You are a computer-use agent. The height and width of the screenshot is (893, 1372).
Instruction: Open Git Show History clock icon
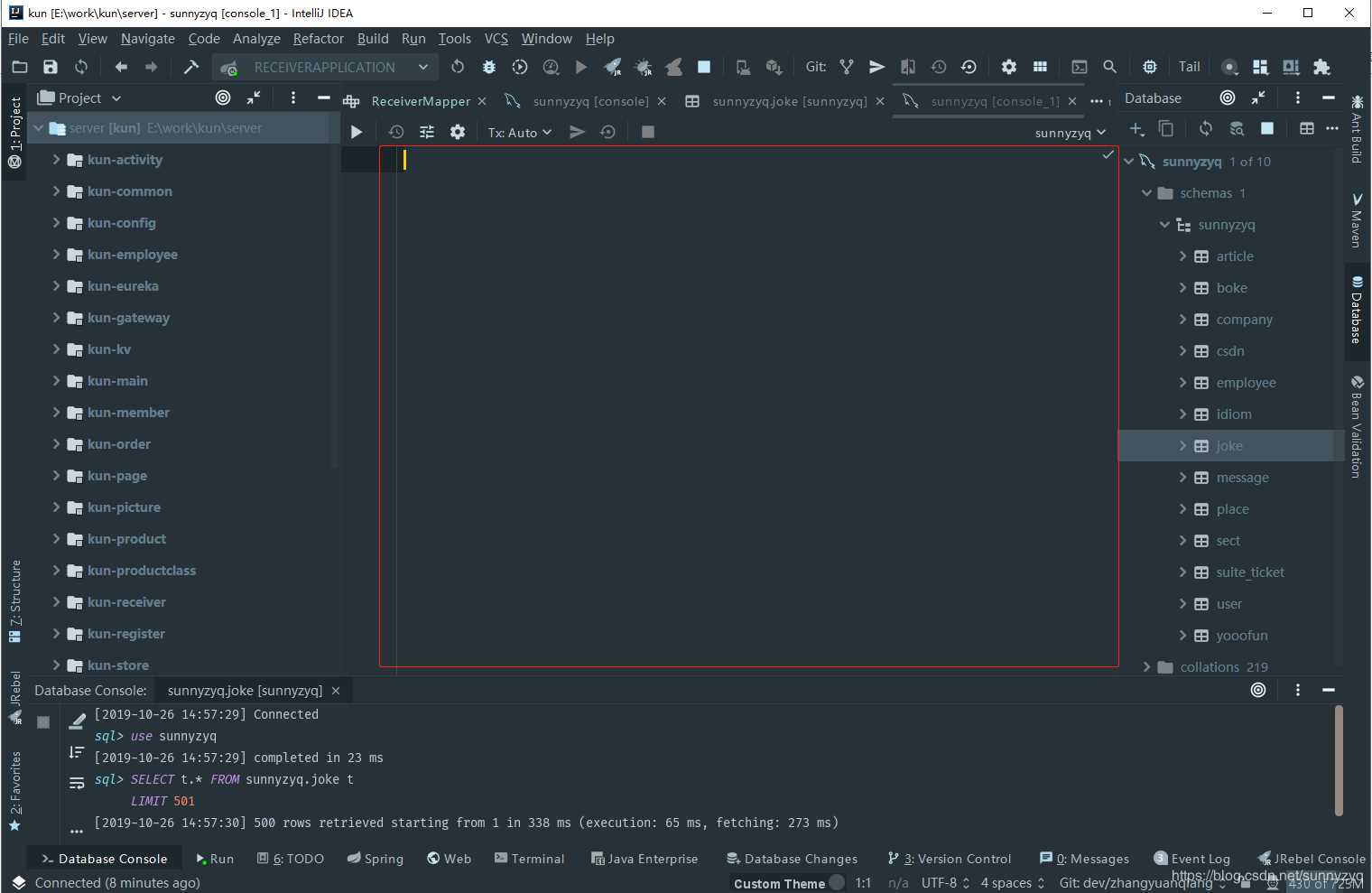pos(939,67)
